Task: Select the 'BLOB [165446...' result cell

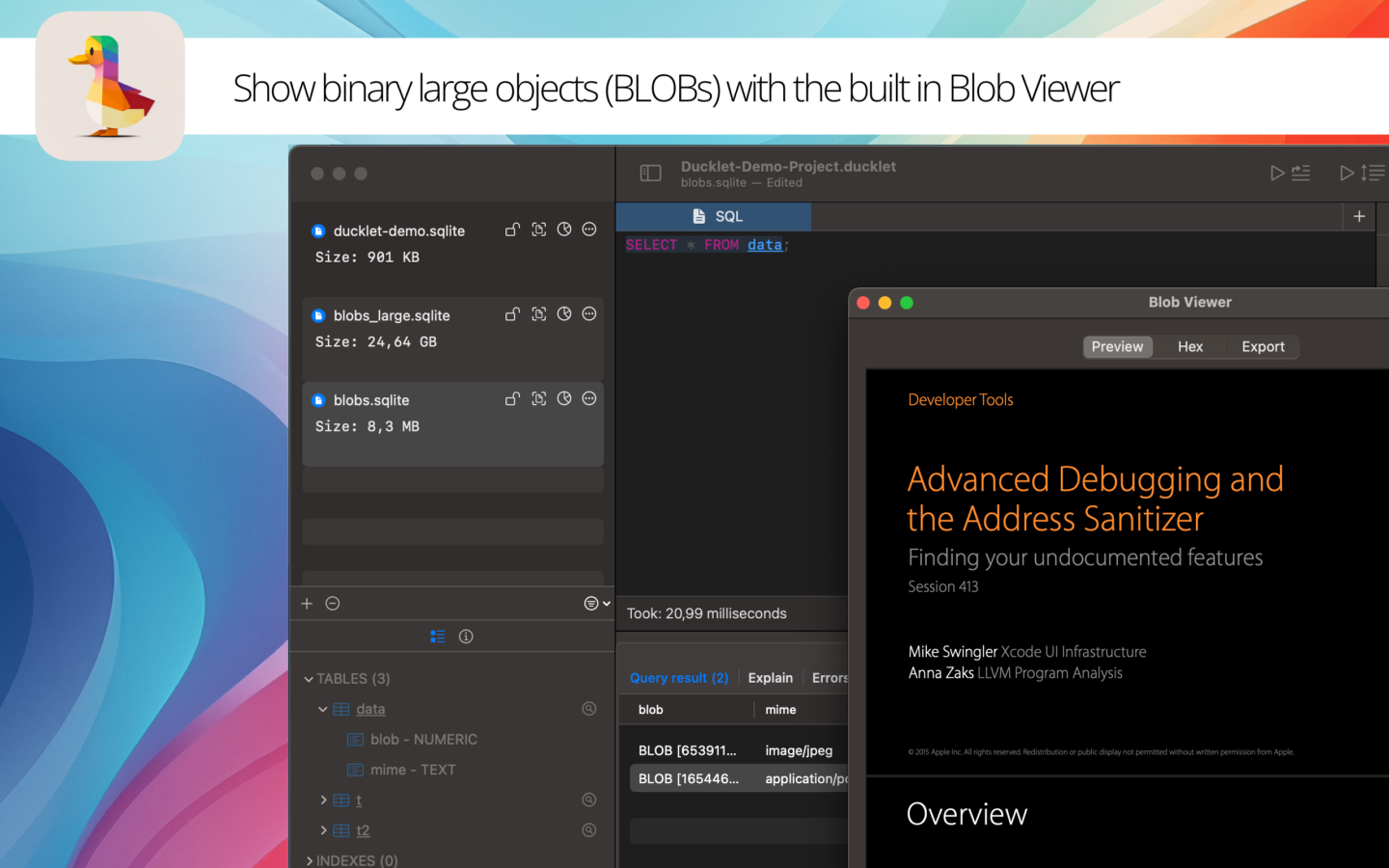Action: [689, 779]
